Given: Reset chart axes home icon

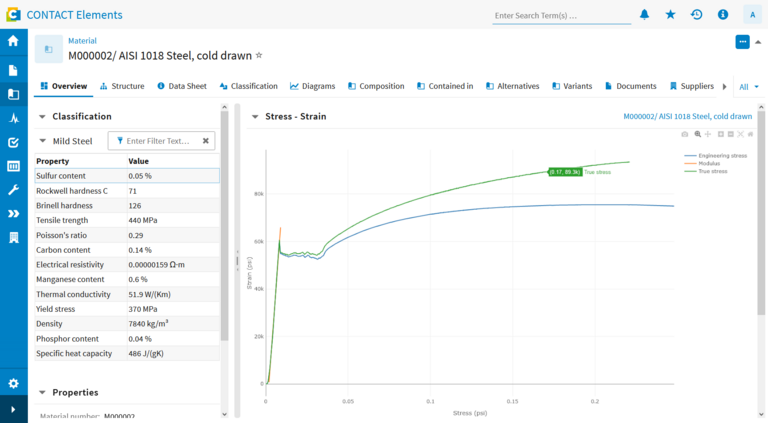Looking at the screenshot, I should 750,134.
